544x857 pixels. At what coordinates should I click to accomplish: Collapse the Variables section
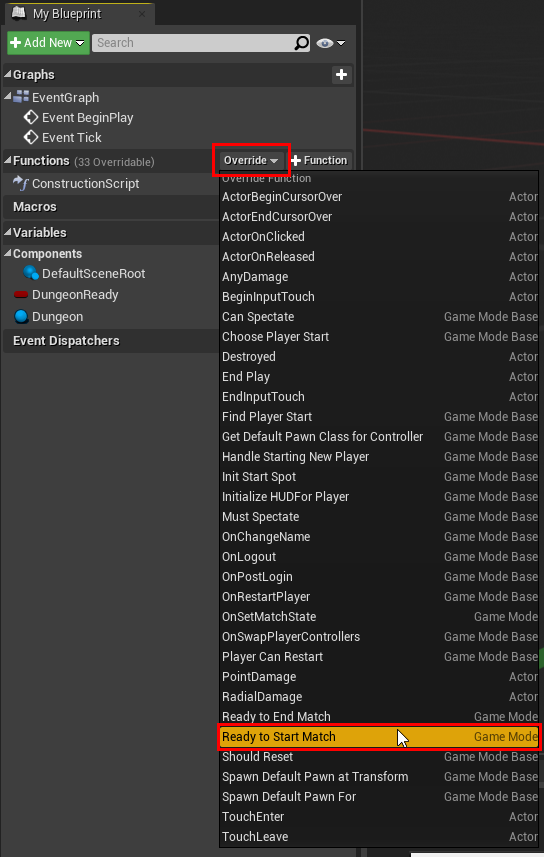click(8, 232)
